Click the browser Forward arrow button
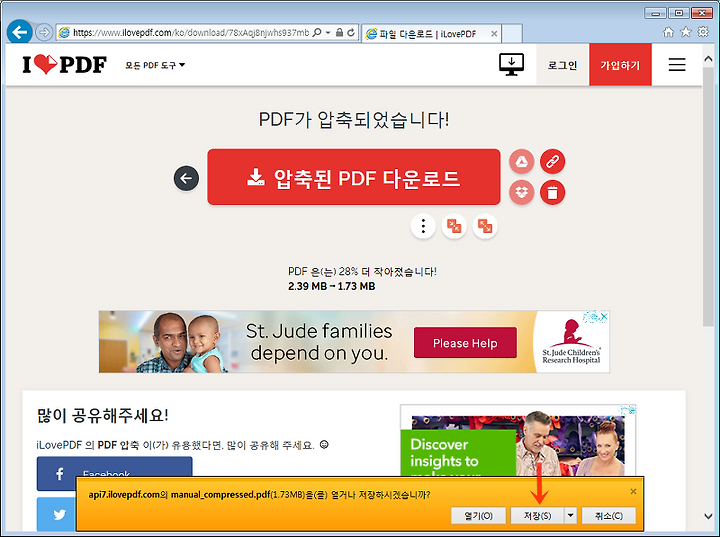The width and height of the screenshot is (720, 537). (44, 32)
